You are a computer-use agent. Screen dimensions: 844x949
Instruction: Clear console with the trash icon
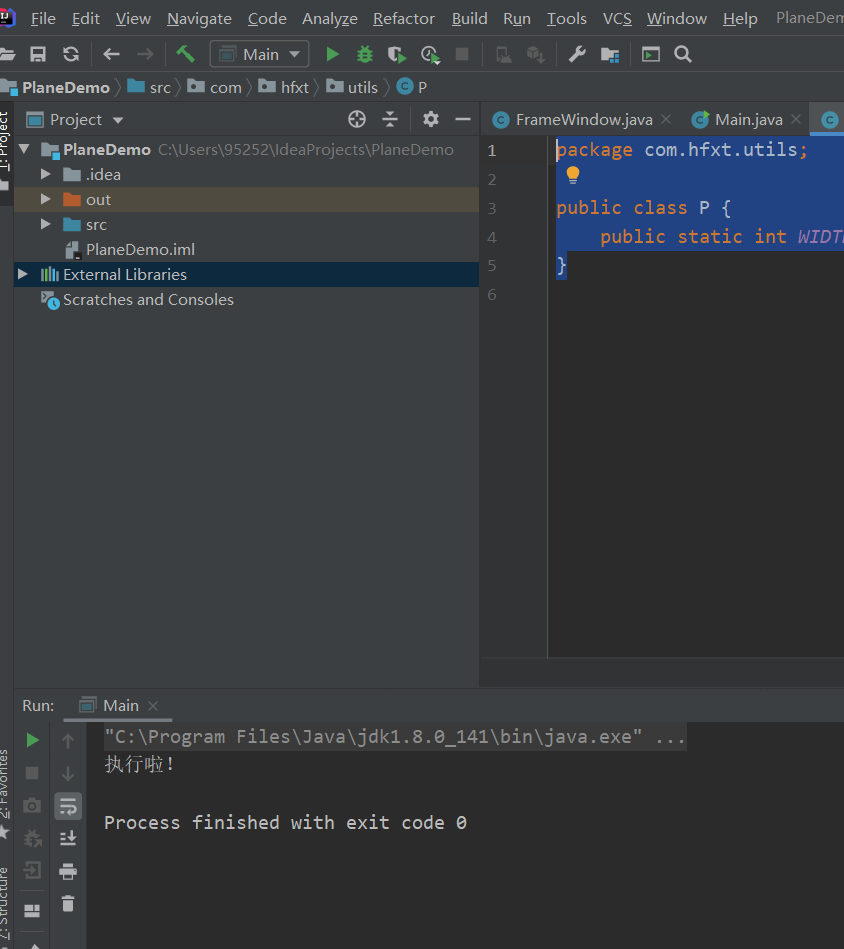[68, 904]
